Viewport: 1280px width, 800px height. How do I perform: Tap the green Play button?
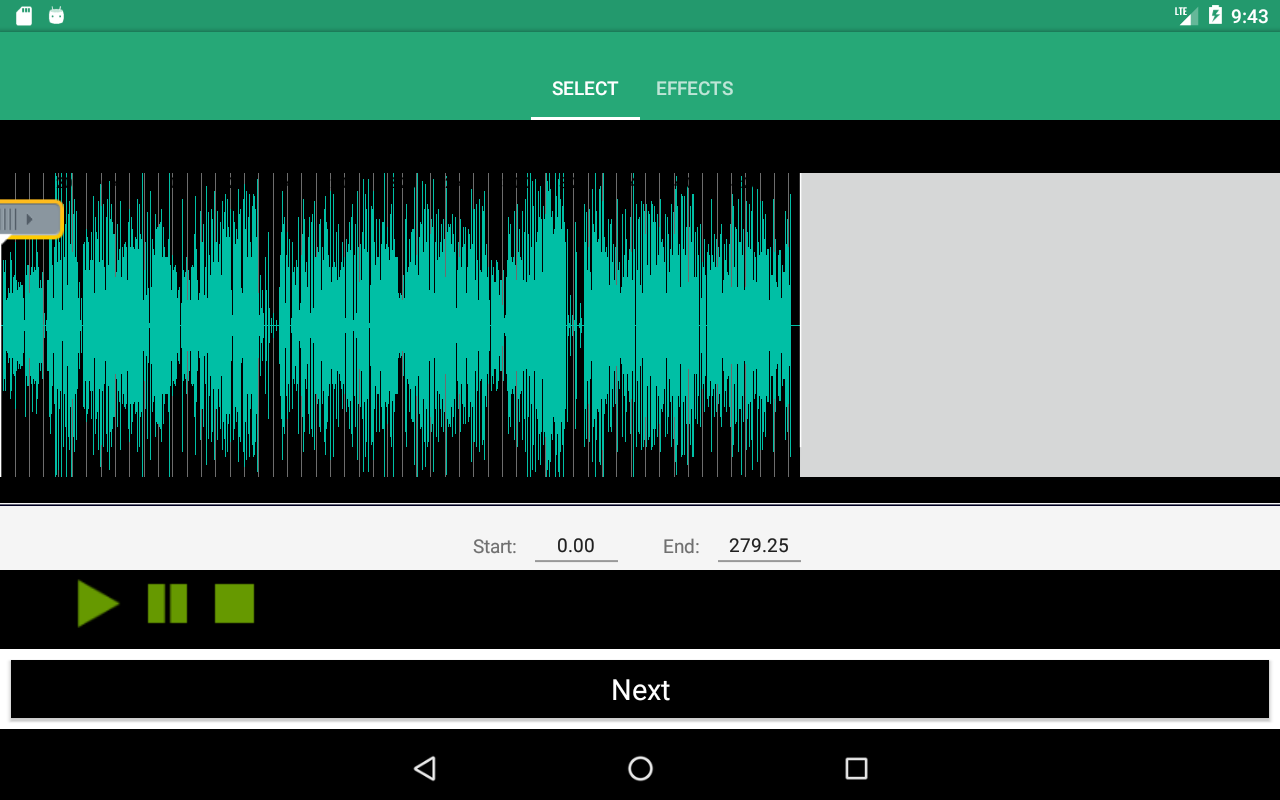(x=98, y=604)
